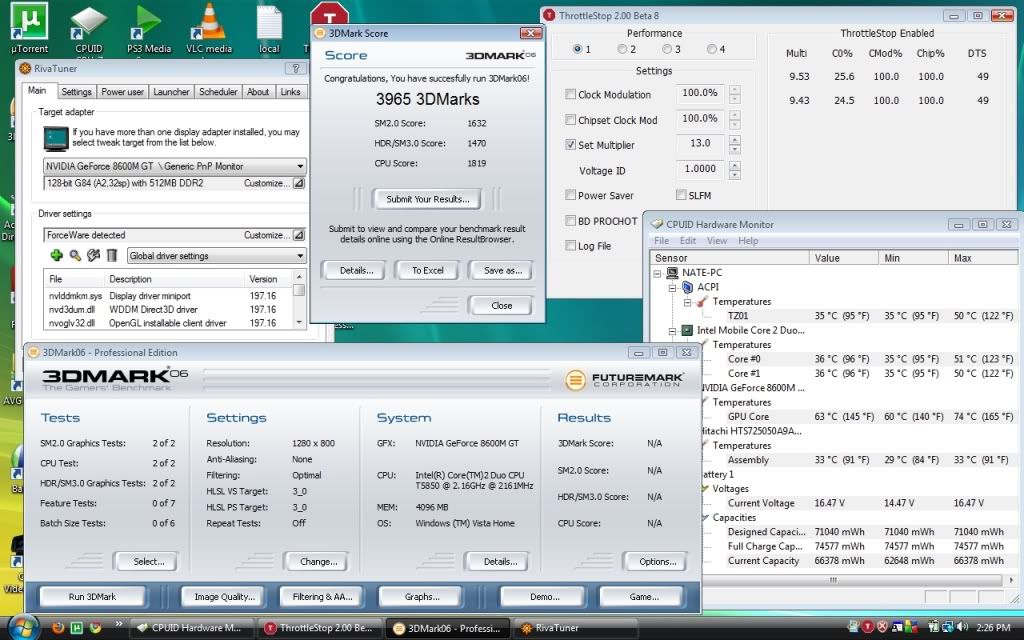Open the Global driver settings dropdown
Screen dimensions: 1024x640
tap(216, 255)
